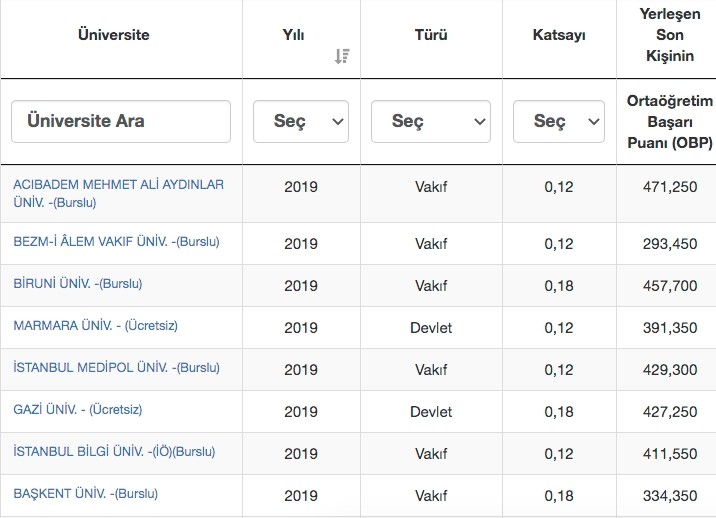Screen dimensions: 716x518
Task: Open Bezm-i Âlem Vakıf Üniv. link
Action: click(x=116, y=241)
